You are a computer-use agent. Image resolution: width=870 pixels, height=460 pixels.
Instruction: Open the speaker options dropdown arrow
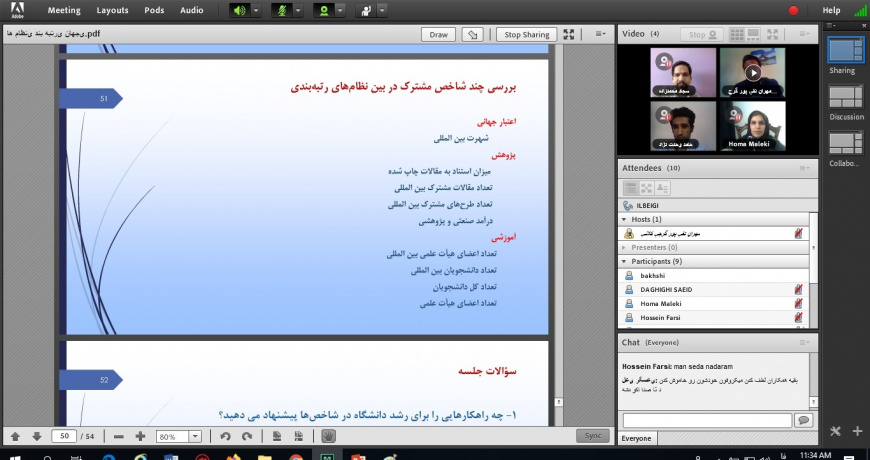256,11
